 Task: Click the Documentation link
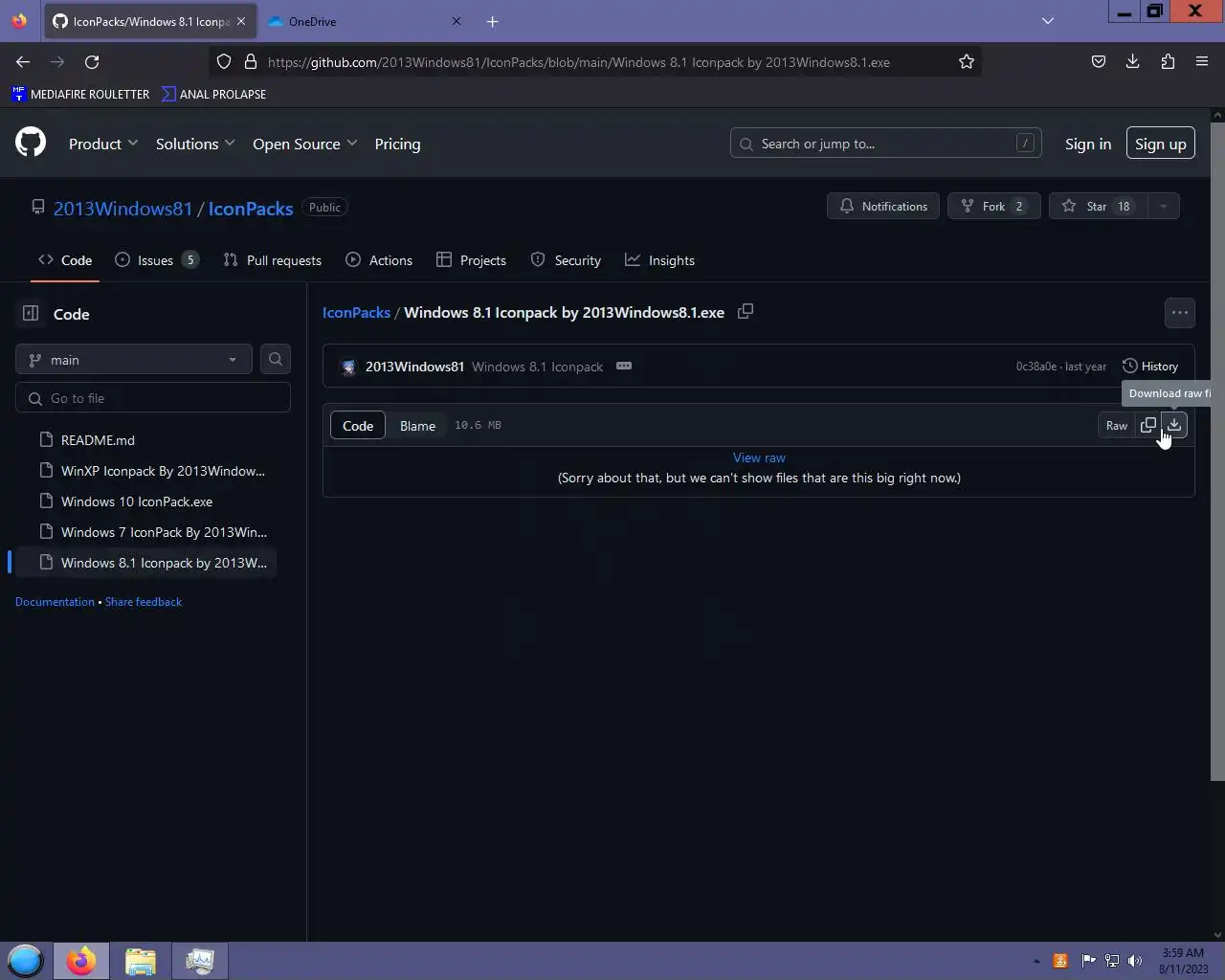coord(55,602)
